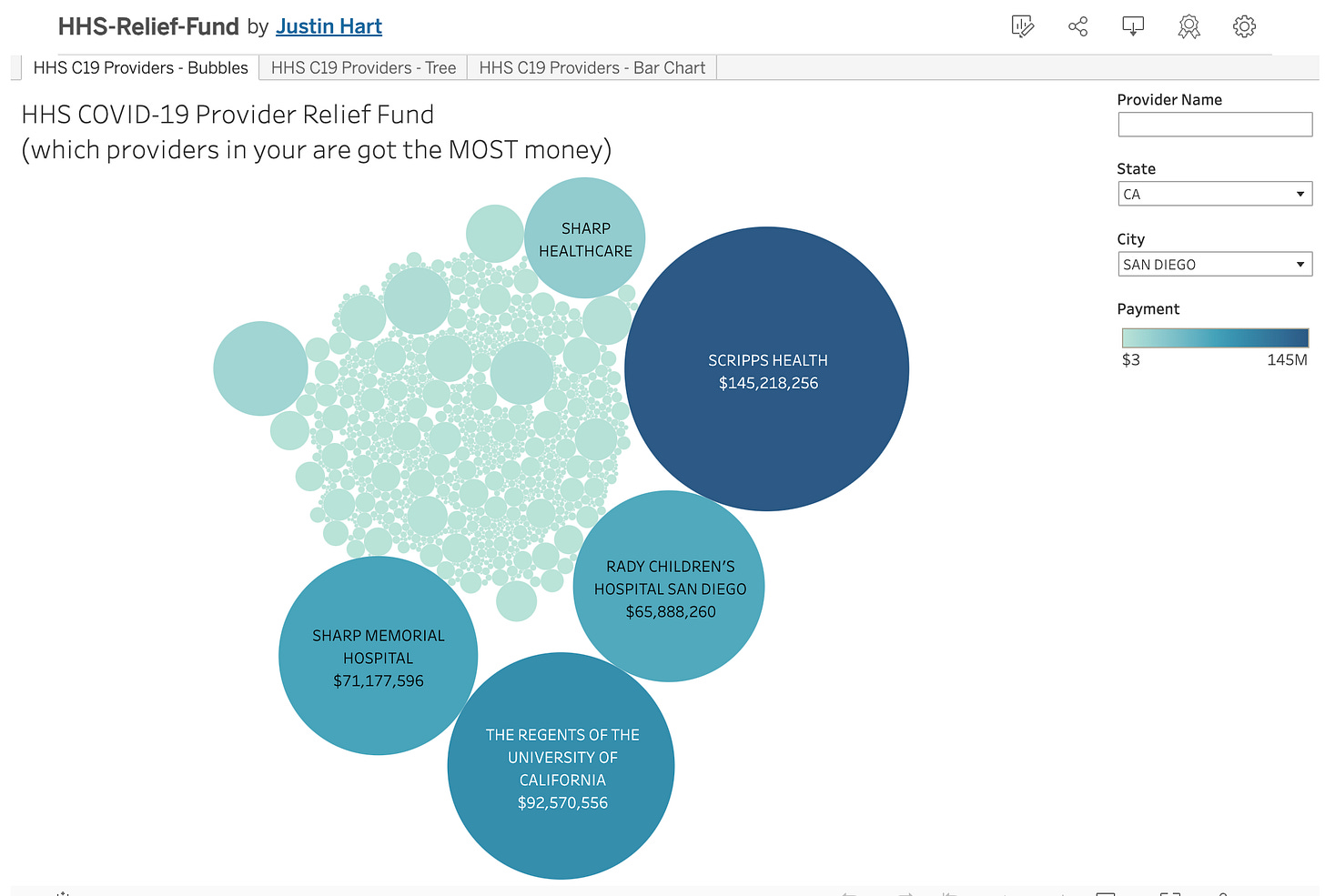
Task: Select the Rady Children's Hospital San Diego bubble
Action: pyautogui.click(x=669, y=586)
